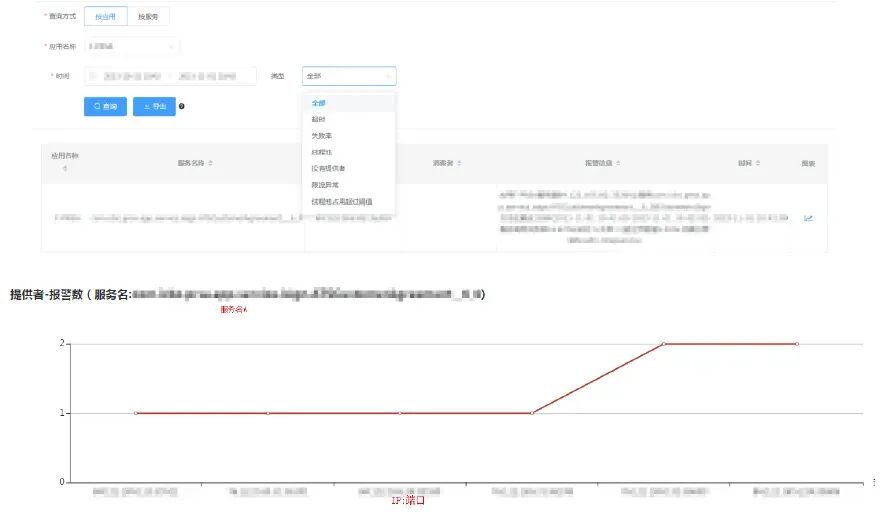Sort table by 消费者 column arrow
The height and width of the screenshot is (528, 895).
pyautogui.click(x=459, y=163)
